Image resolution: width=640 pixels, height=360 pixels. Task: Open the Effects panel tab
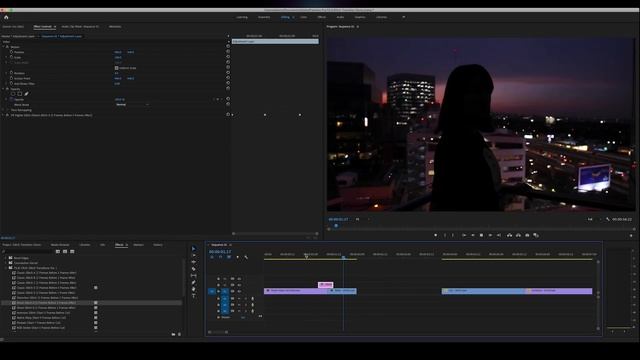(119, 245)
